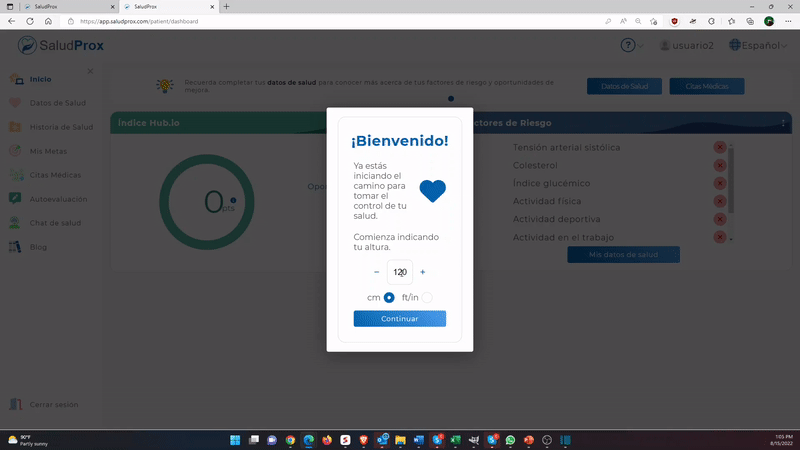Open Autoevaluación in the sidebar
Screen dimensions: 800x450
(x=58, y=199)
